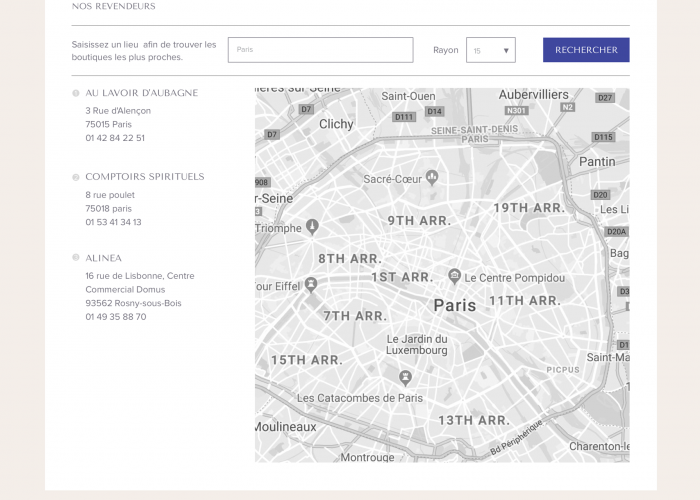This screenshot has height=500, width=700.
Task: Click the Aubervilliers label on map
Action: [x=533, y=95]
